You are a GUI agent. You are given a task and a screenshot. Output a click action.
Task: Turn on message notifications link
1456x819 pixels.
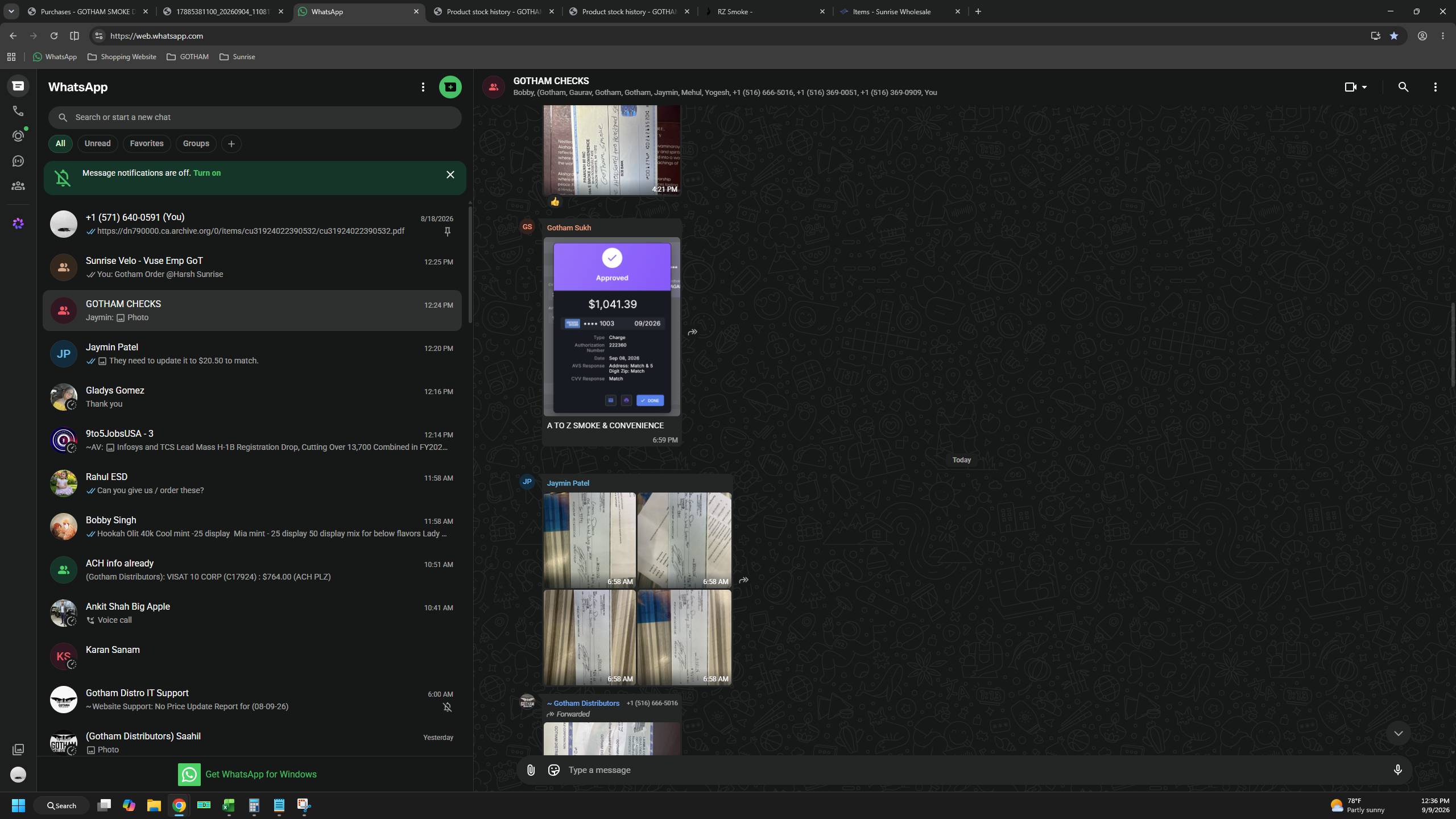[207, 173]
